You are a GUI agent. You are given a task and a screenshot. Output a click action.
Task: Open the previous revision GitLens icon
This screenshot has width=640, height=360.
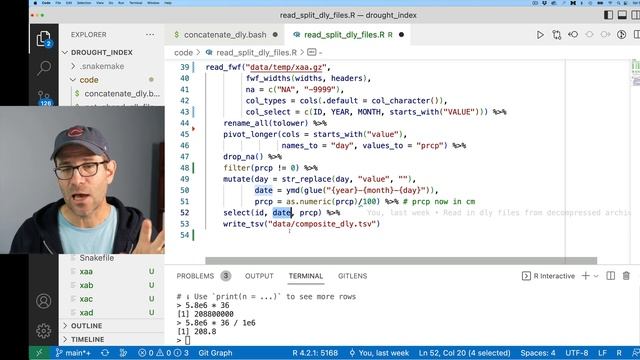click(573, 35)
